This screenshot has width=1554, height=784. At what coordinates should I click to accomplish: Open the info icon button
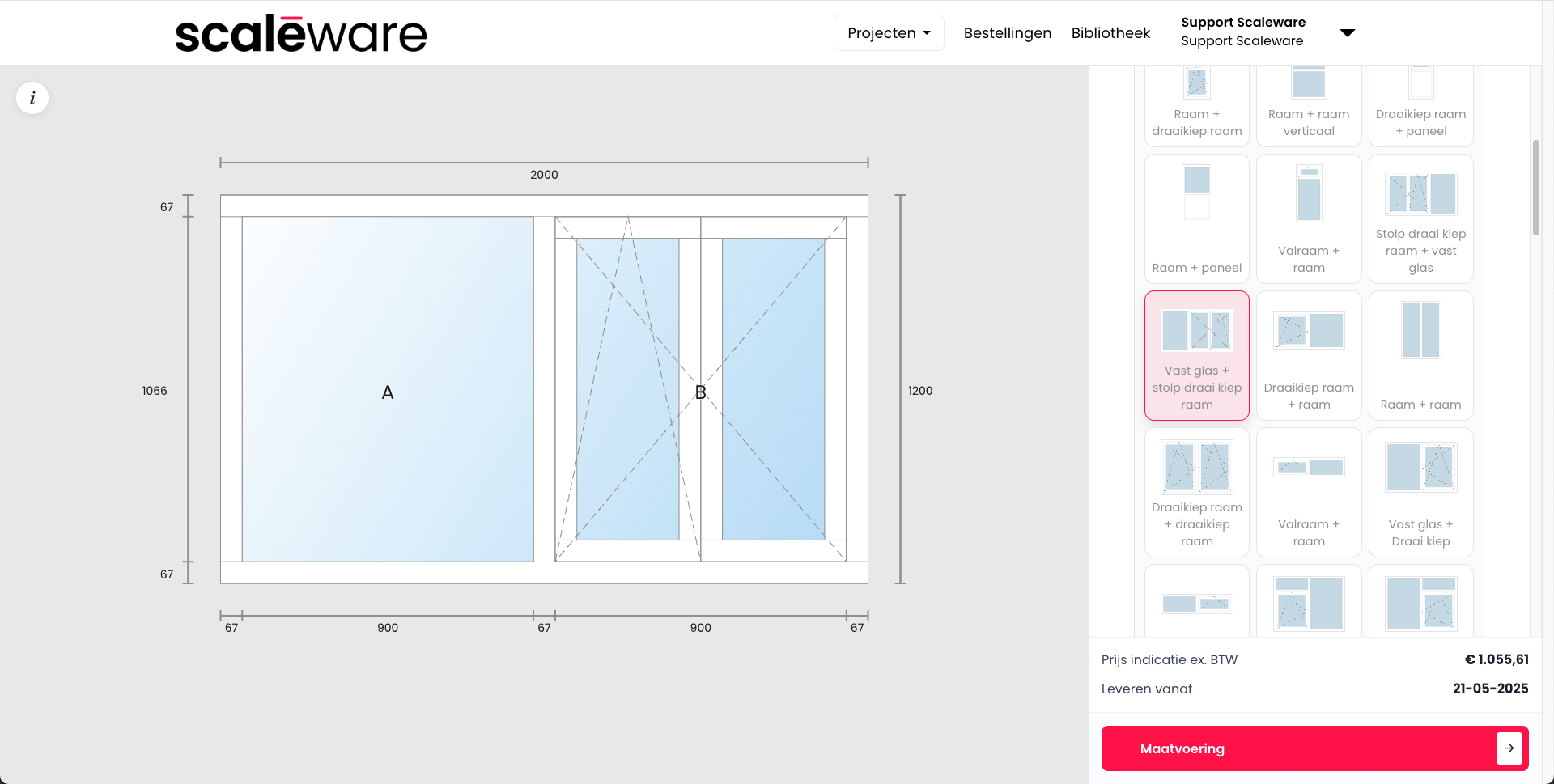pos(32,98)
